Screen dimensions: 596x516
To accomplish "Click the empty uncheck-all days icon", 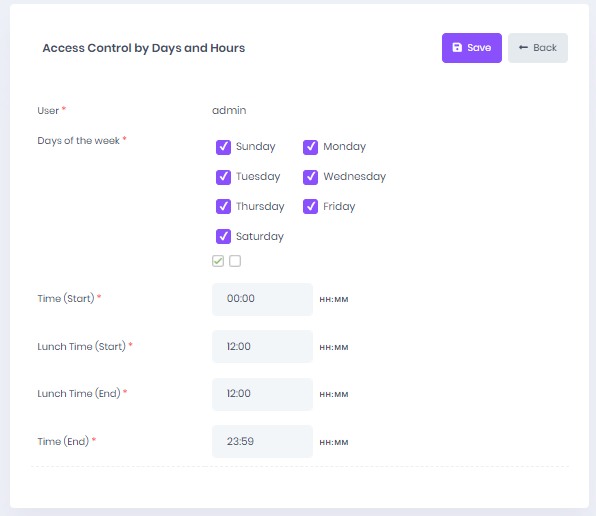I will pos(235,261).
